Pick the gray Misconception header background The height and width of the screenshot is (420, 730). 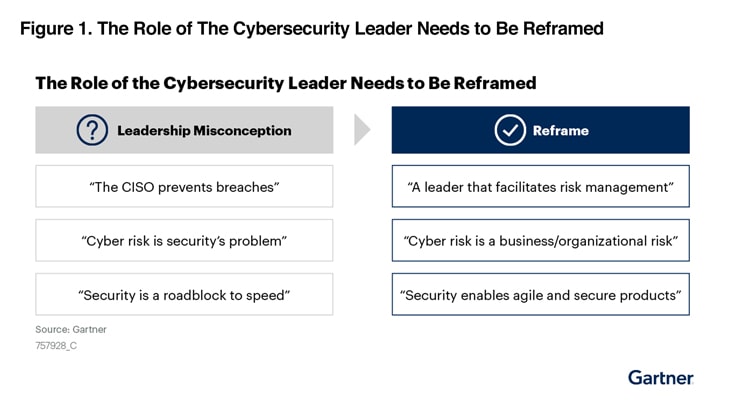point(310,130)
